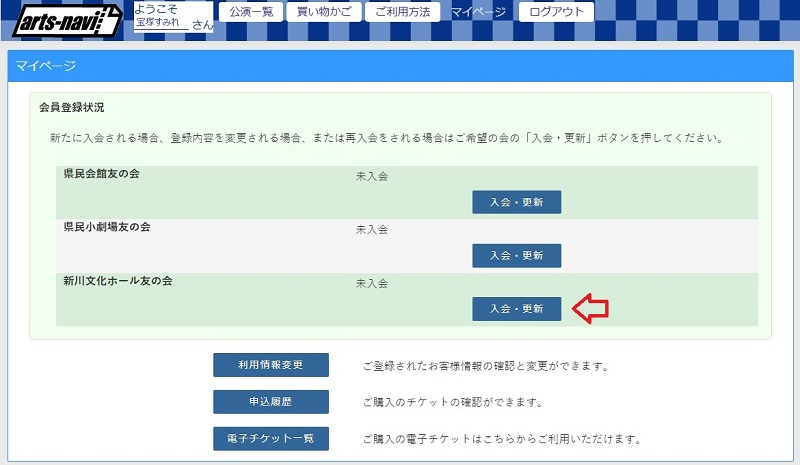Screen dimensions: 800x465
Task: Click the マイページ blue header bar
Action: (400, 66)
